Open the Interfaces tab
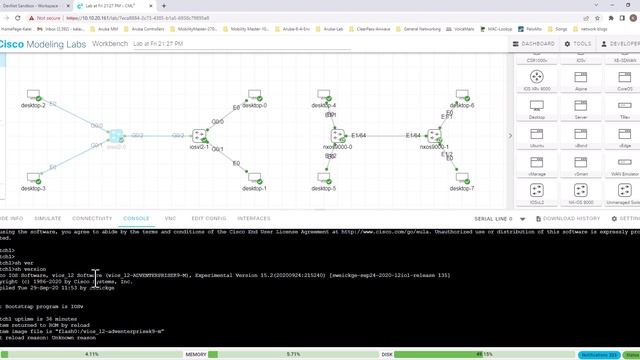The width and height of the screenshot is (640, 360). click(x=253, y=218)
